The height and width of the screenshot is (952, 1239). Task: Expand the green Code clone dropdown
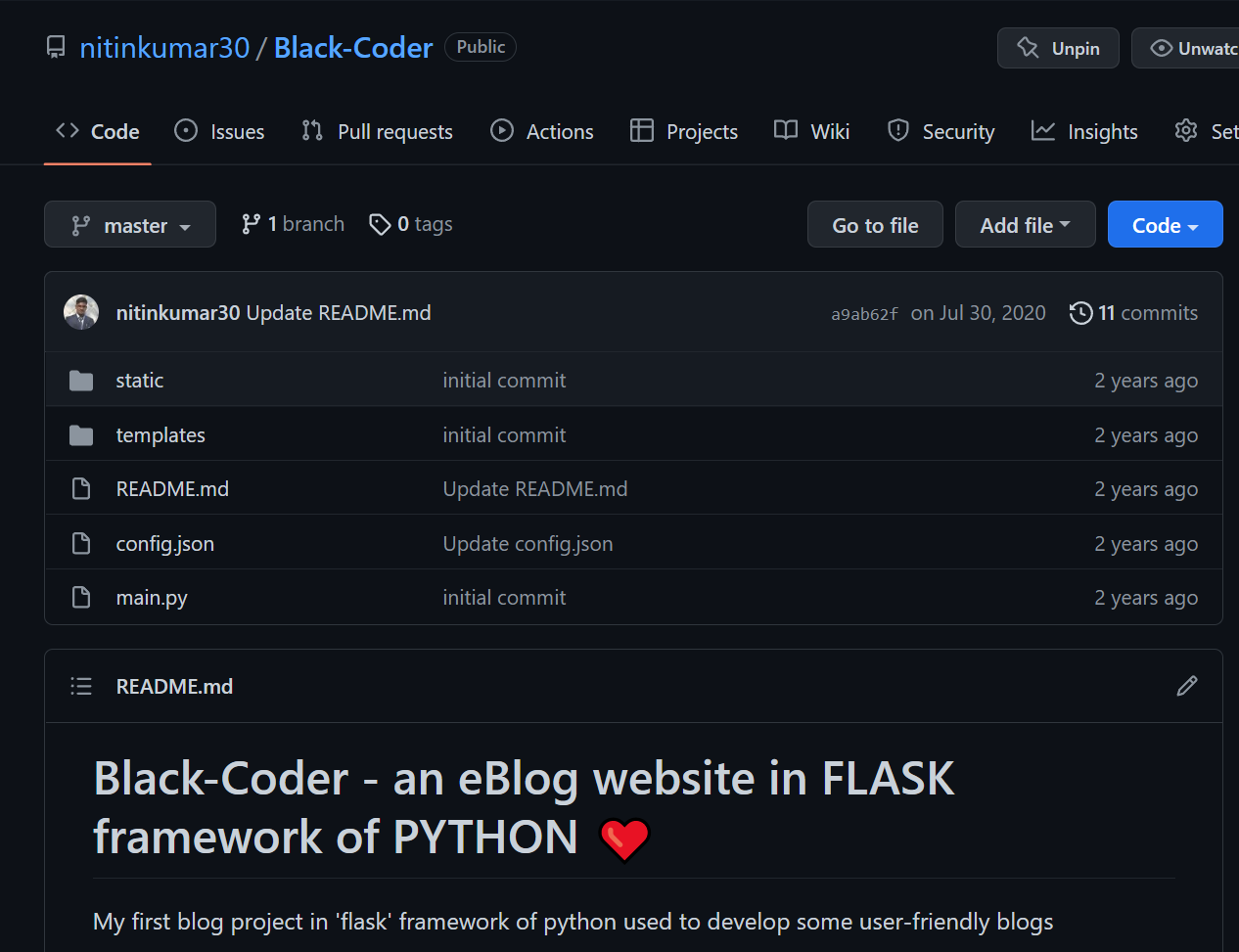(1165, 225)
